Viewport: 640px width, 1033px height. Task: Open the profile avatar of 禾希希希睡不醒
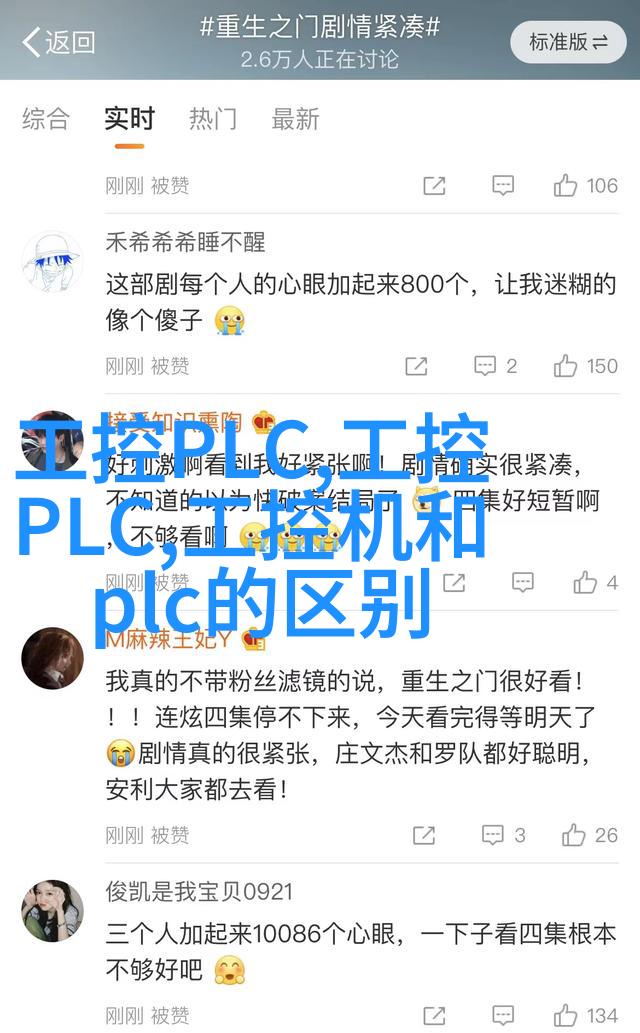[x=51, y=262]
